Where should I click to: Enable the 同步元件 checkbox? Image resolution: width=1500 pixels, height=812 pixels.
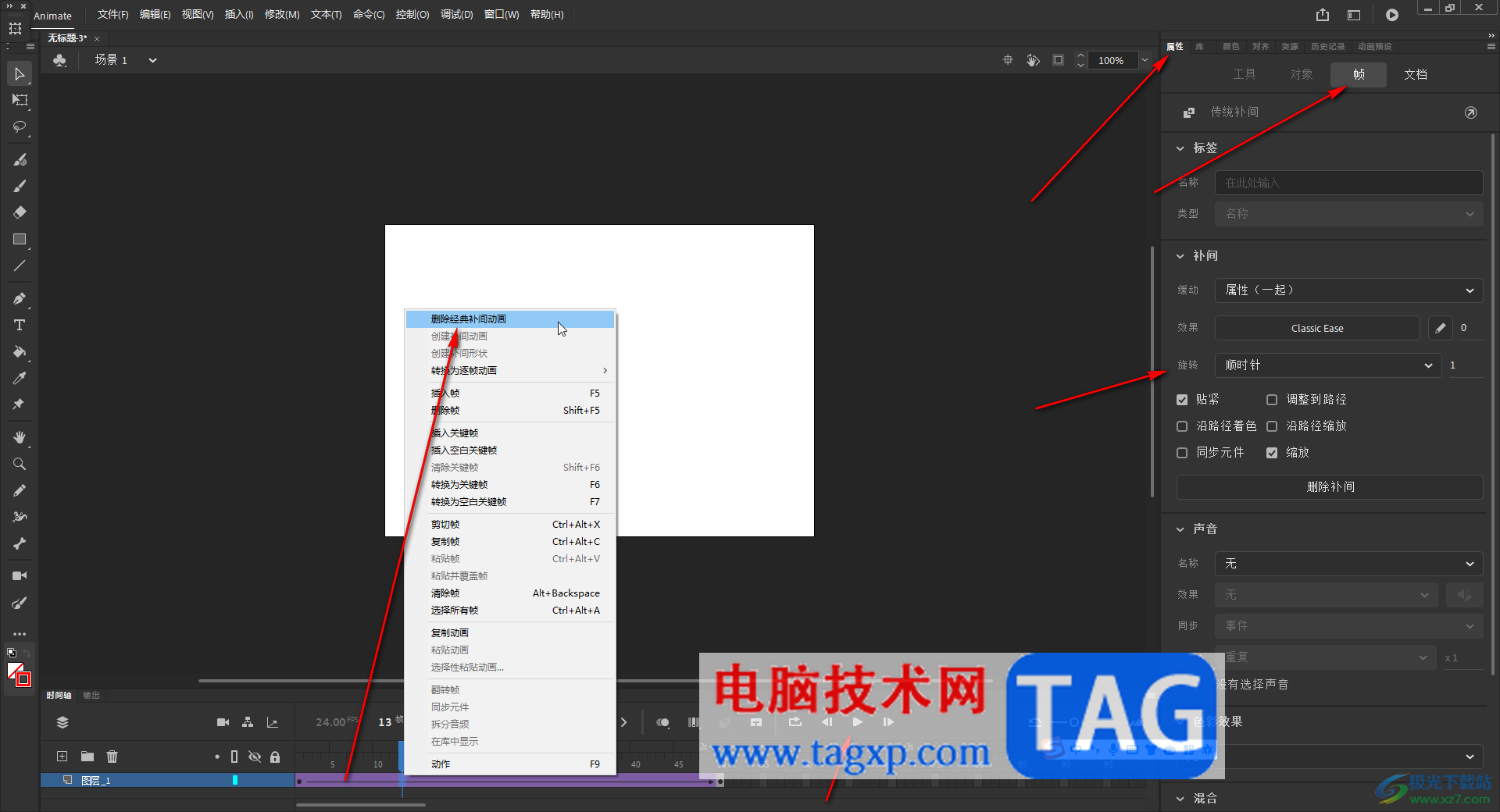click(x=1182, y=453)
